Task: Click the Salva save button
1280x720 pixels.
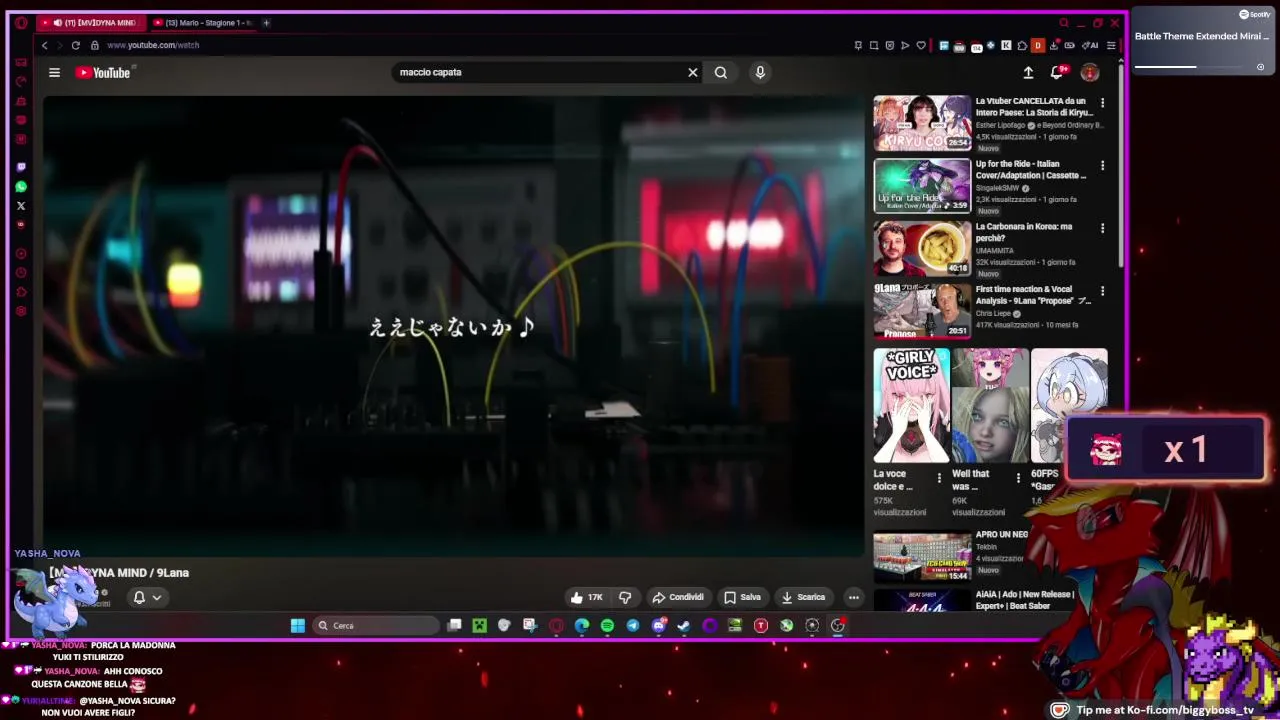Action: coord(743,597)
